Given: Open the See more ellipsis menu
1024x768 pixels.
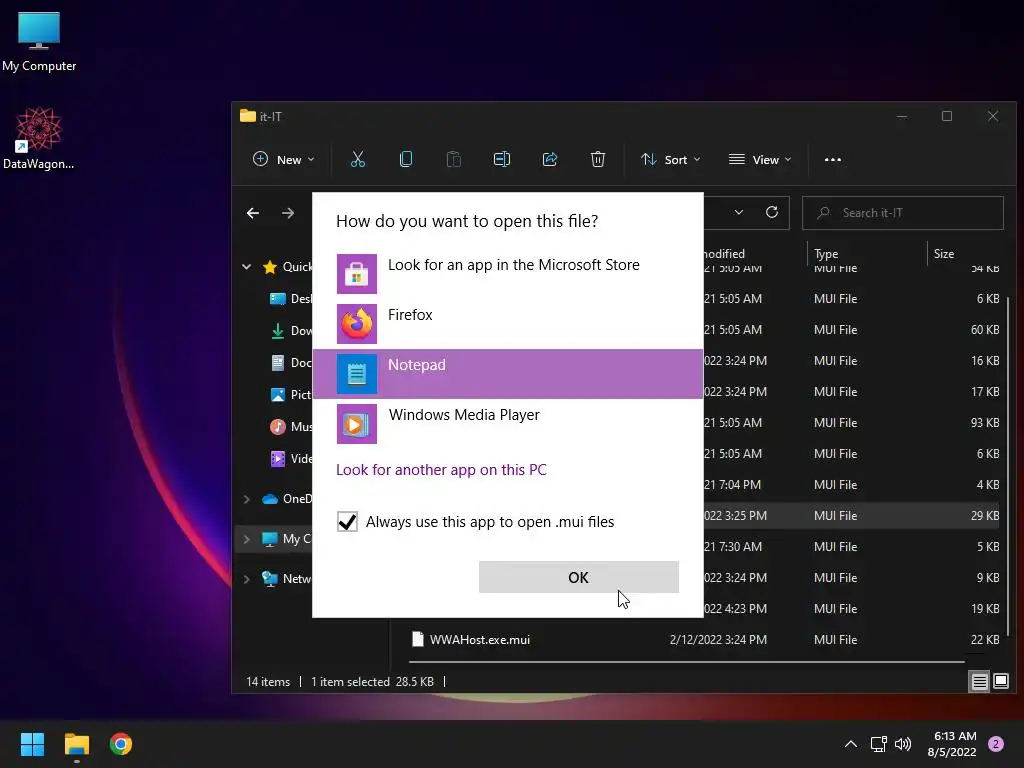Looking at the screenshot, I should [833, 159].
